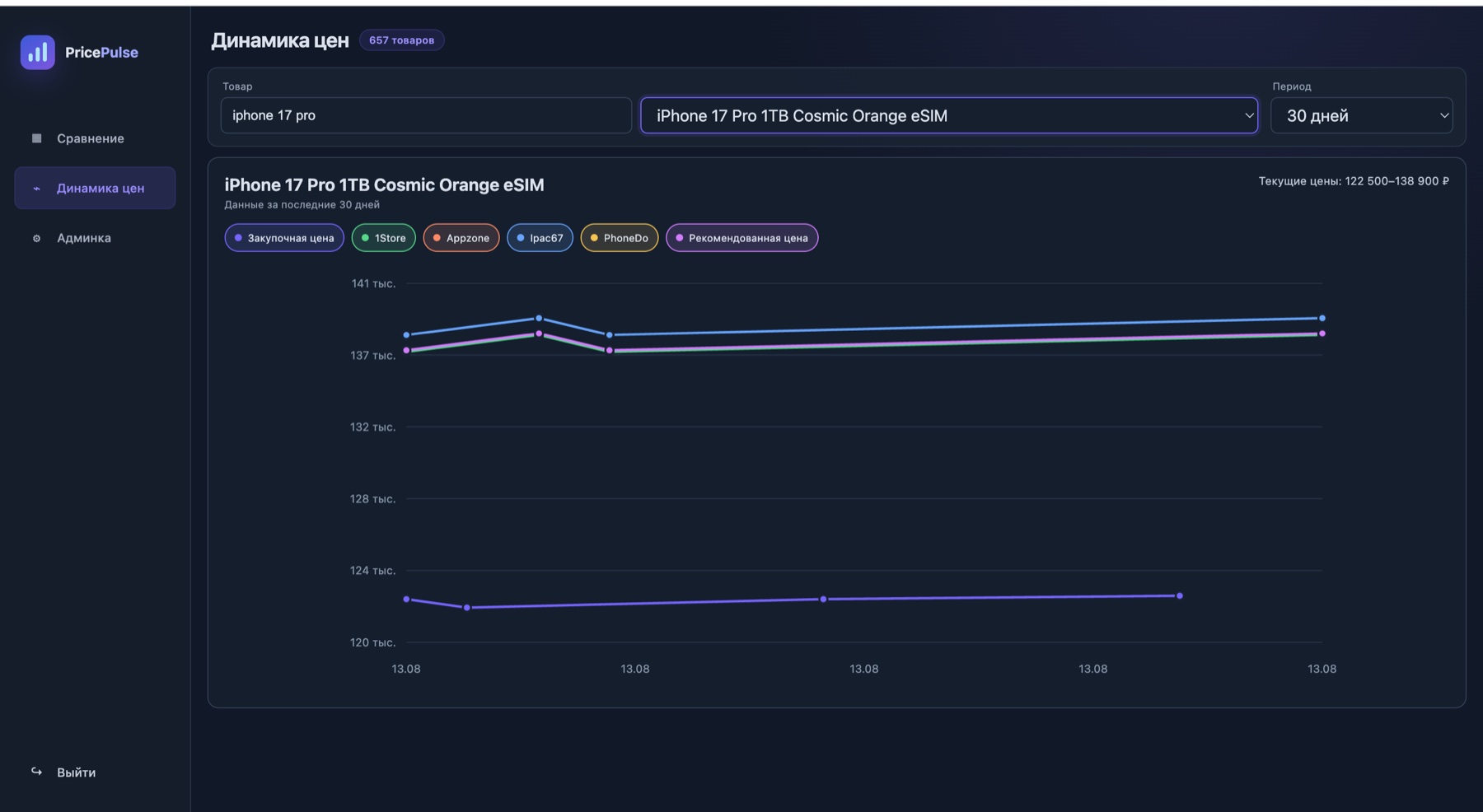The image size is (1483, 812).
Task: Click the Текущие цены range text
Action: [1354, 181]
